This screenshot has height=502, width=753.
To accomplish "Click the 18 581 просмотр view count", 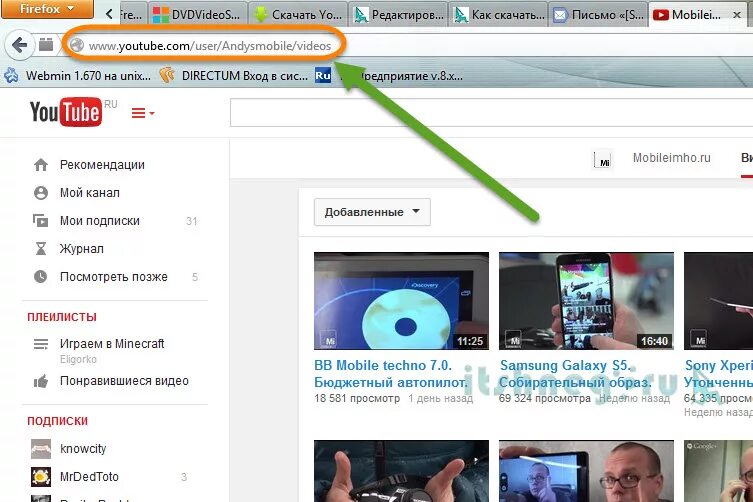I will [x=357, y=398].
